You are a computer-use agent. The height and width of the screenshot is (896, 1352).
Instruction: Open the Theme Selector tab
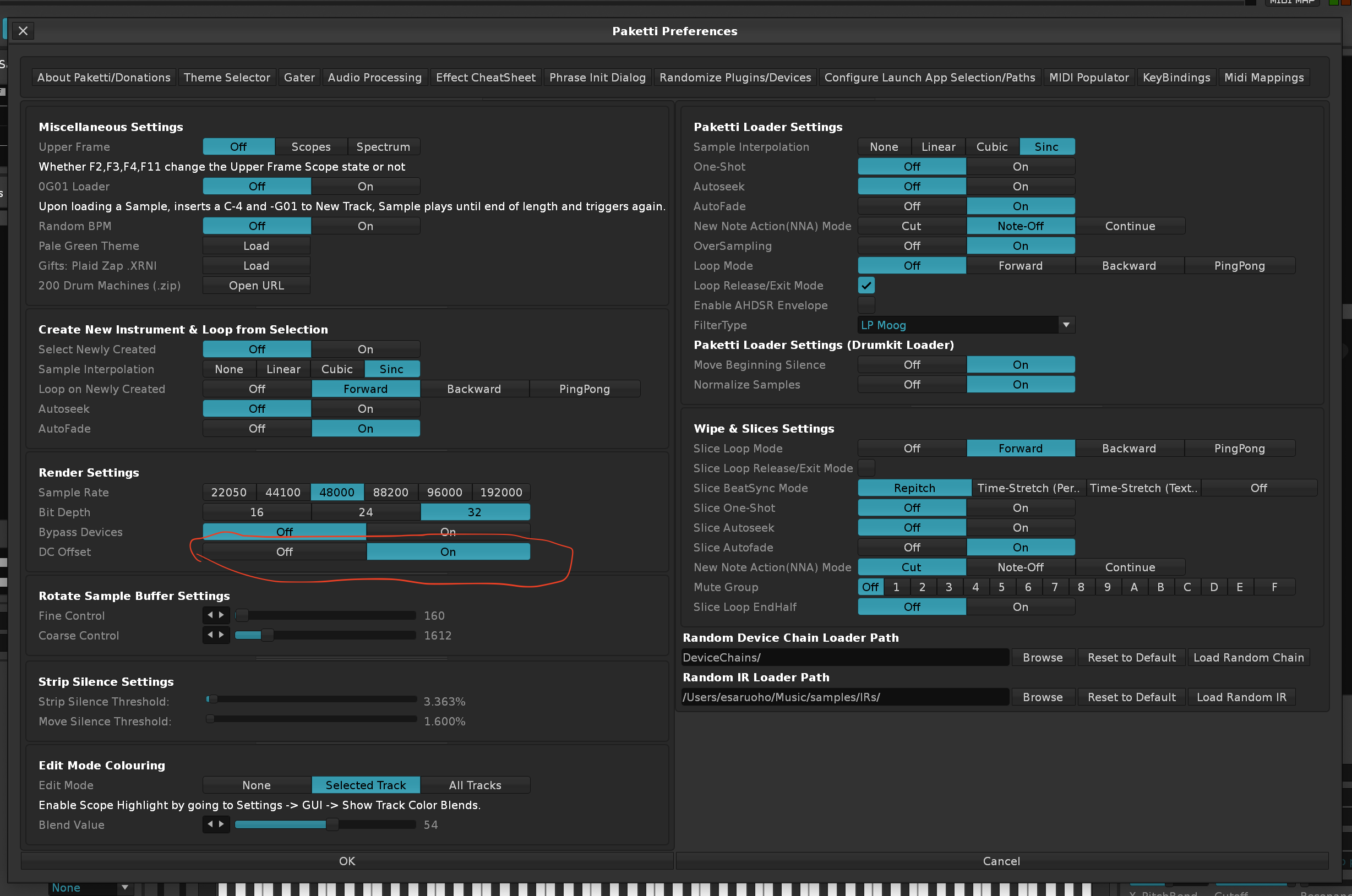click(x=226, y=77)
